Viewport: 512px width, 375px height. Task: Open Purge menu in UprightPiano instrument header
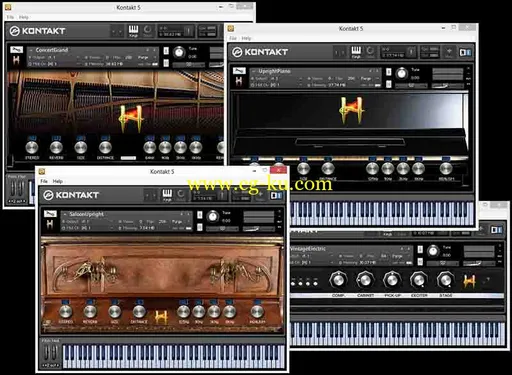tap(368, 78)
